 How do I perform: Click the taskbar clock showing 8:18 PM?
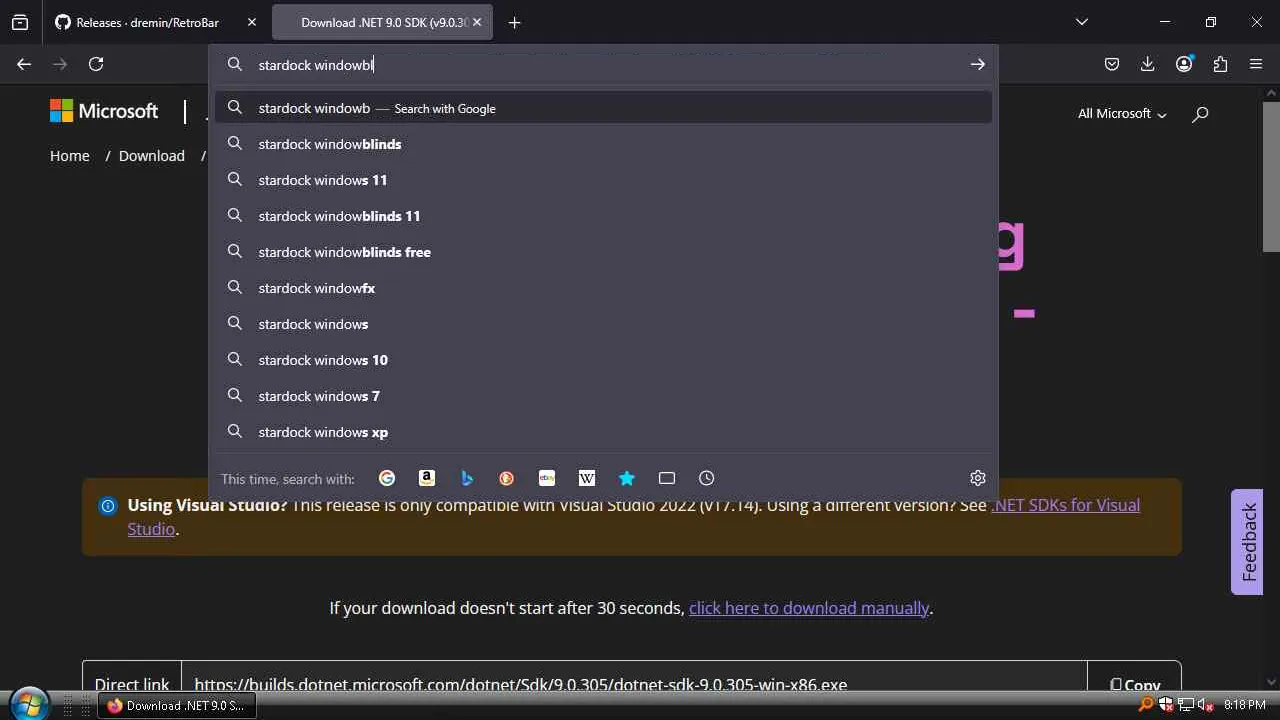pos(1245,705)
